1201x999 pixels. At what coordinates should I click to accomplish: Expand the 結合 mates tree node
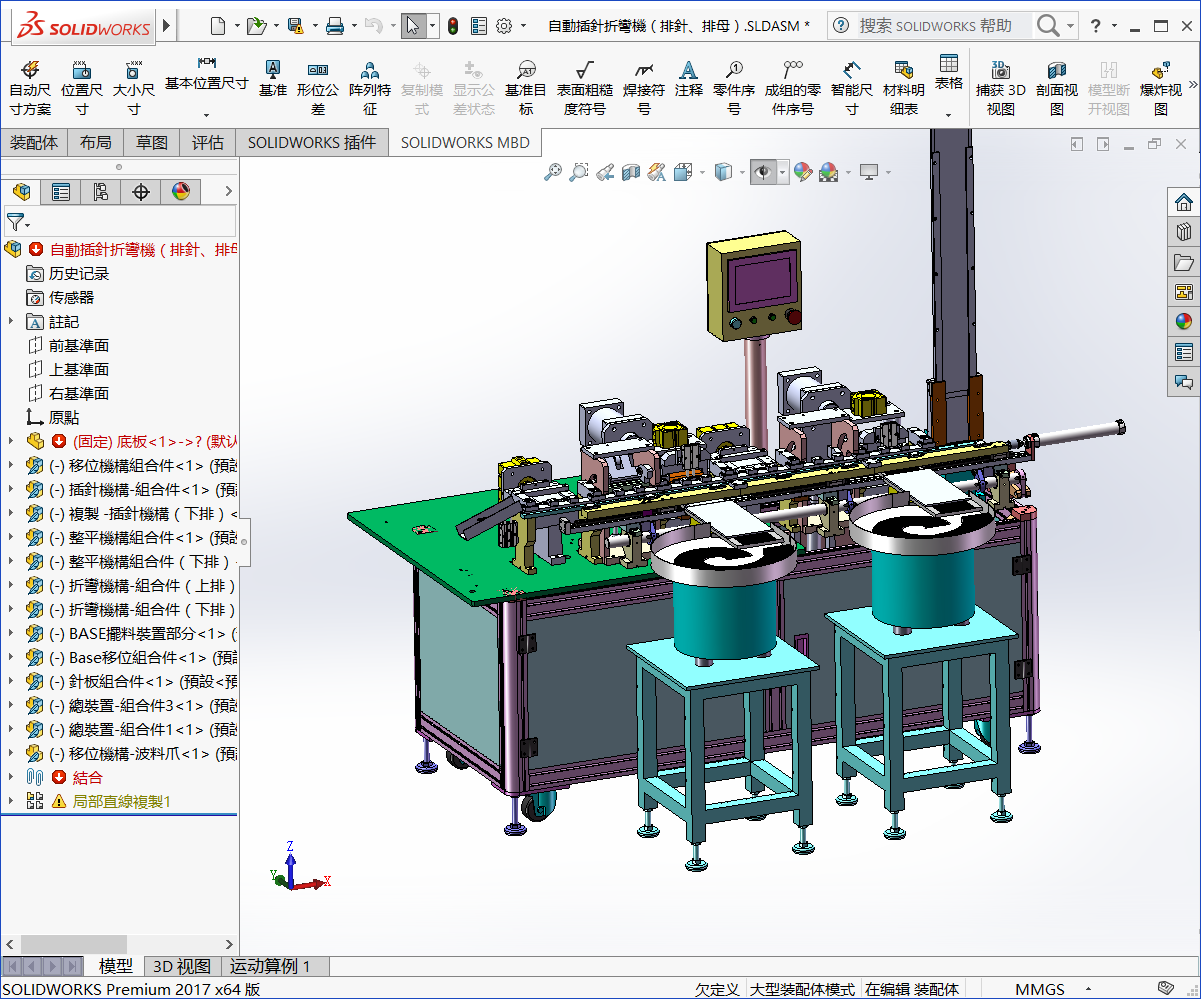(x=11, y=777)
